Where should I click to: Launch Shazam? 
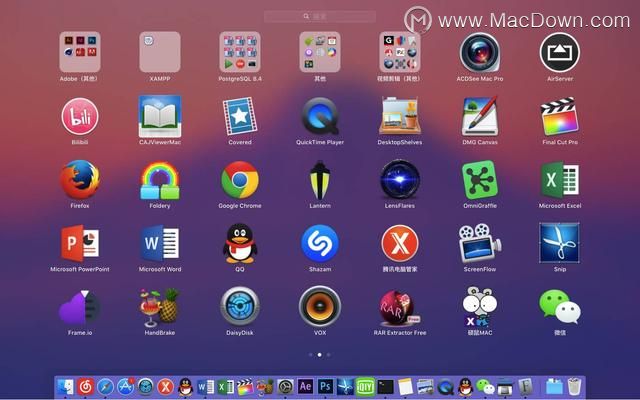coord(320,243)
